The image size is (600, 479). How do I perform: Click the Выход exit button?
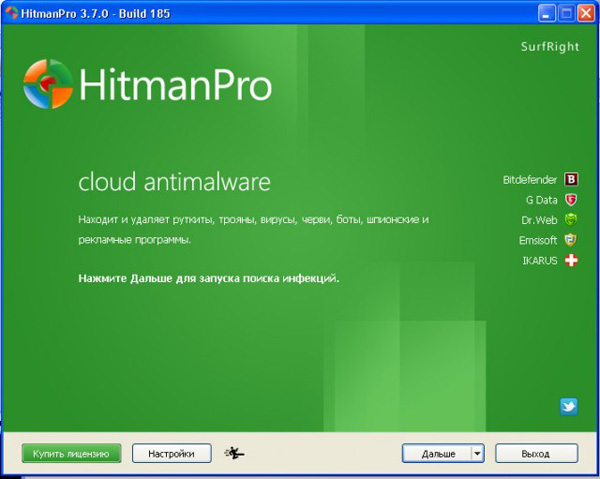pos(536,453)
